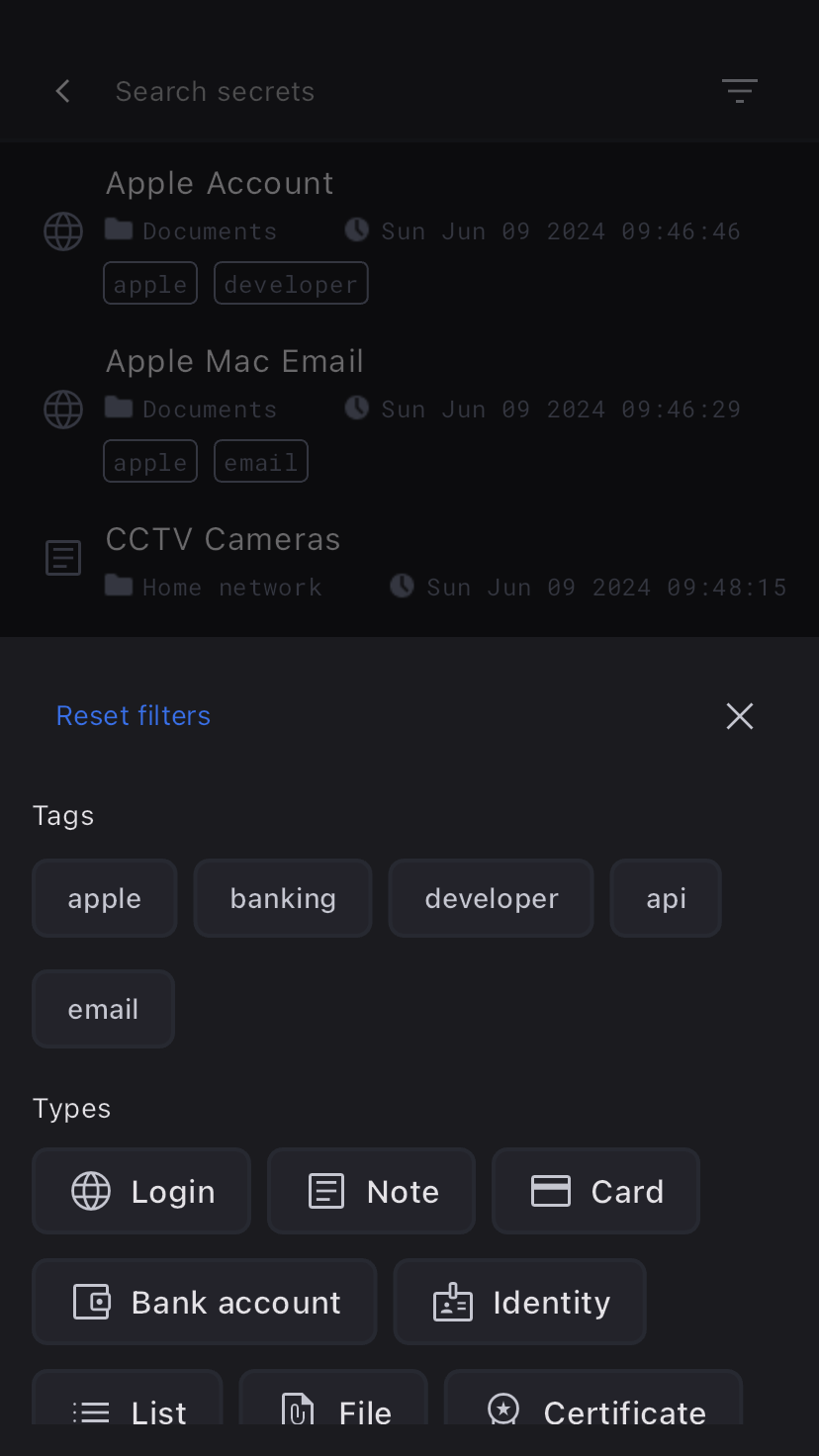Reset all filters
Screen dimensions: 819x1456
point(134,716)
